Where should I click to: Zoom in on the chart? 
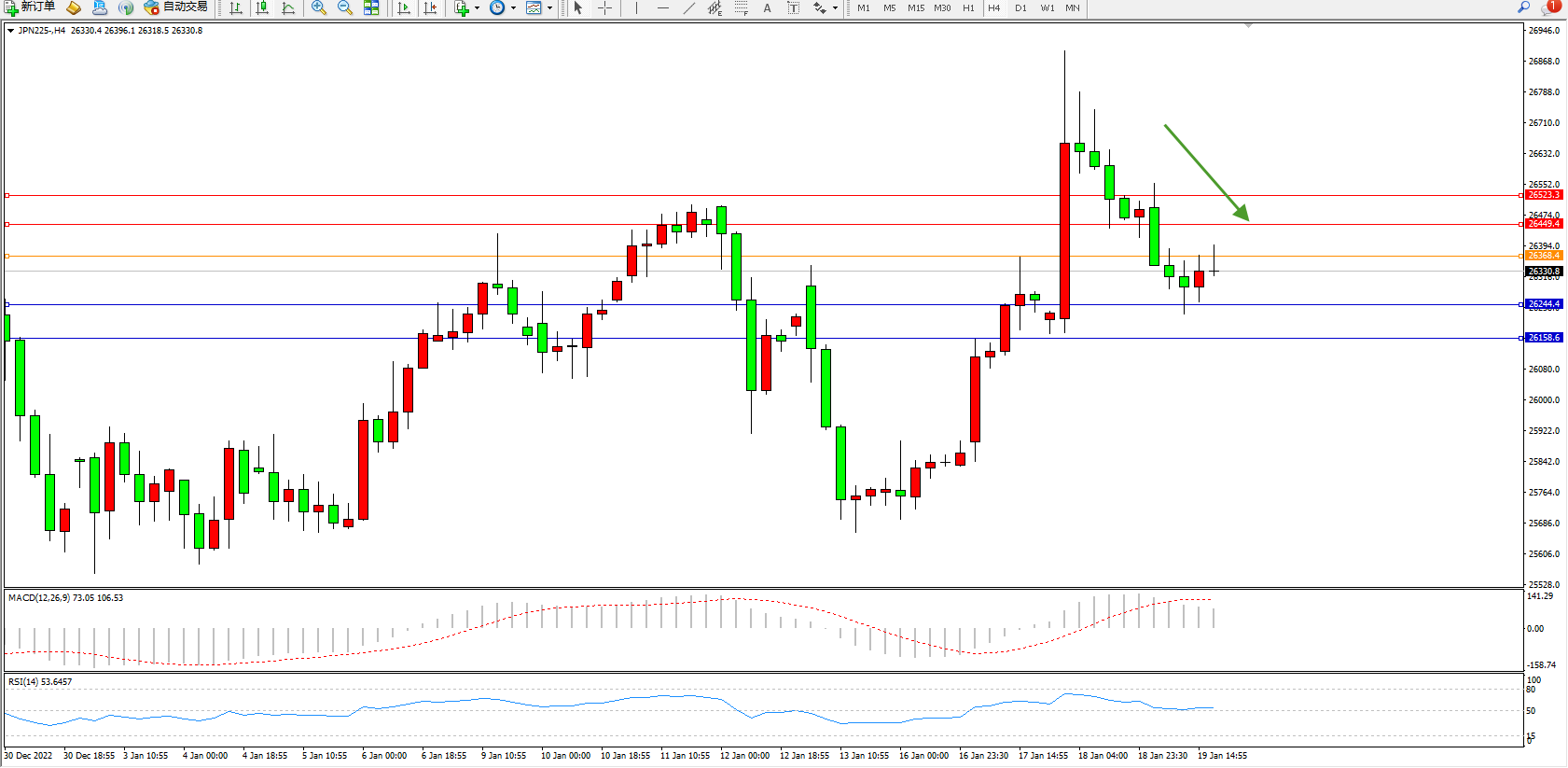pos(319,7)
